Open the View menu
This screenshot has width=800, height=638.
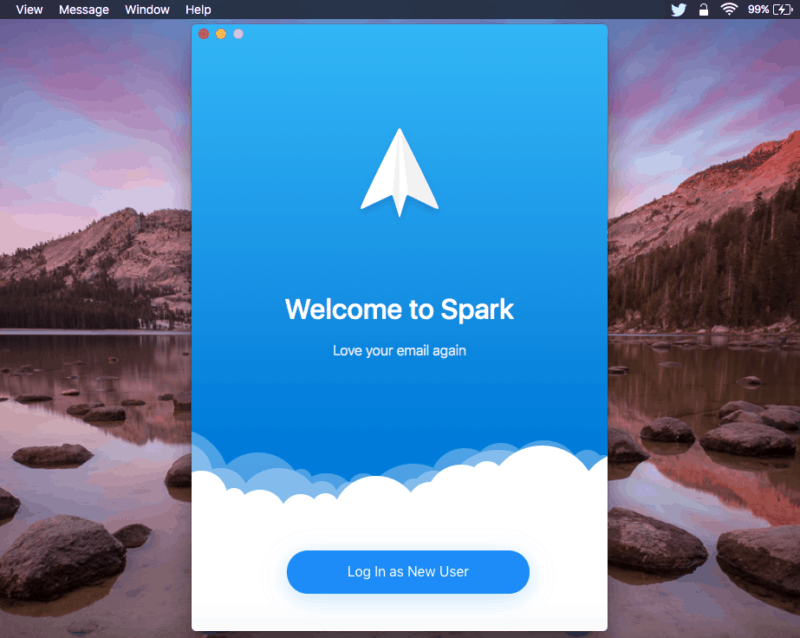pos(28,9)
